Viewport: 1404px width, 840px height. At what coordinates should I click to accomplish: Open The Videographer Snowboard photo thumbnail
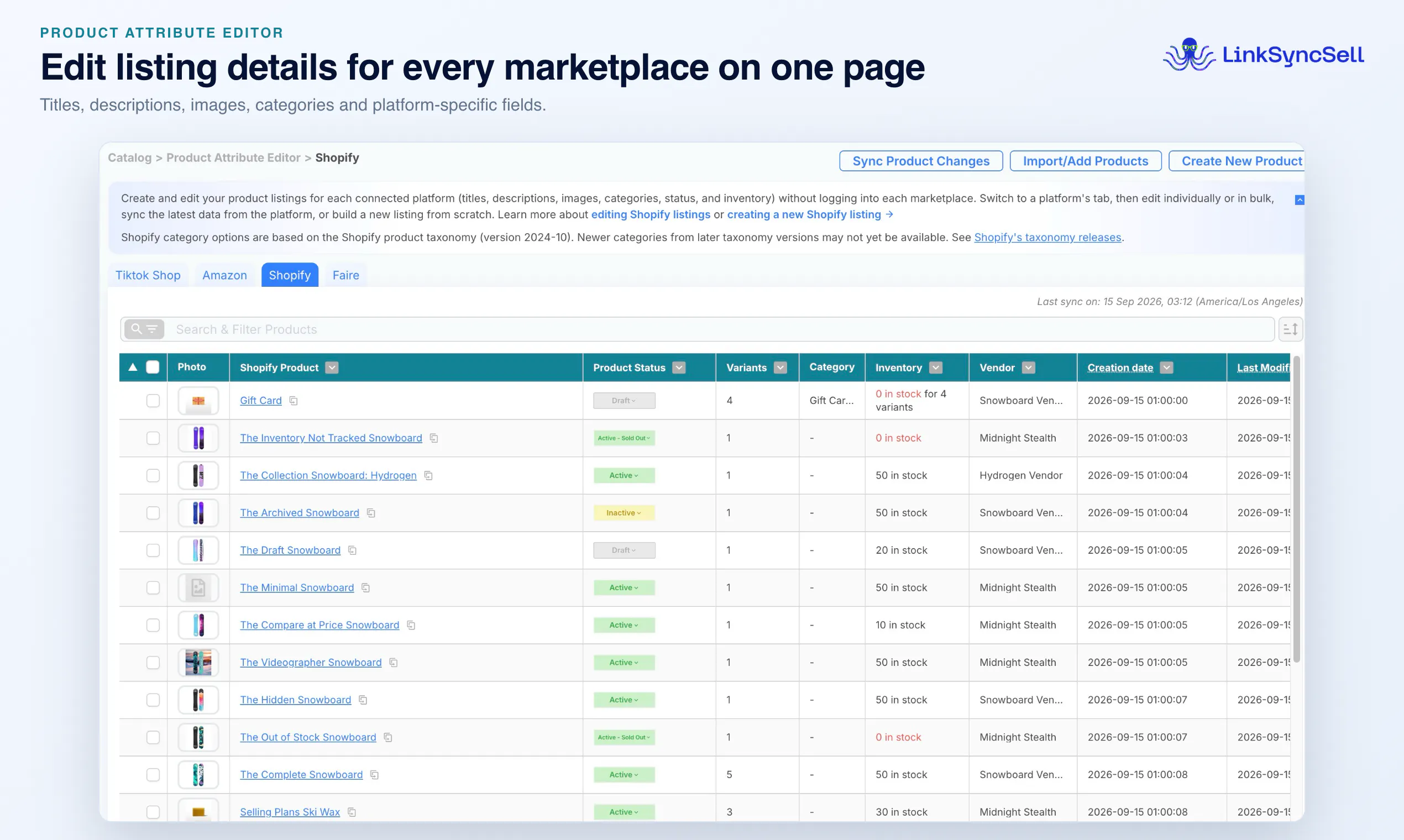point(198,662)
